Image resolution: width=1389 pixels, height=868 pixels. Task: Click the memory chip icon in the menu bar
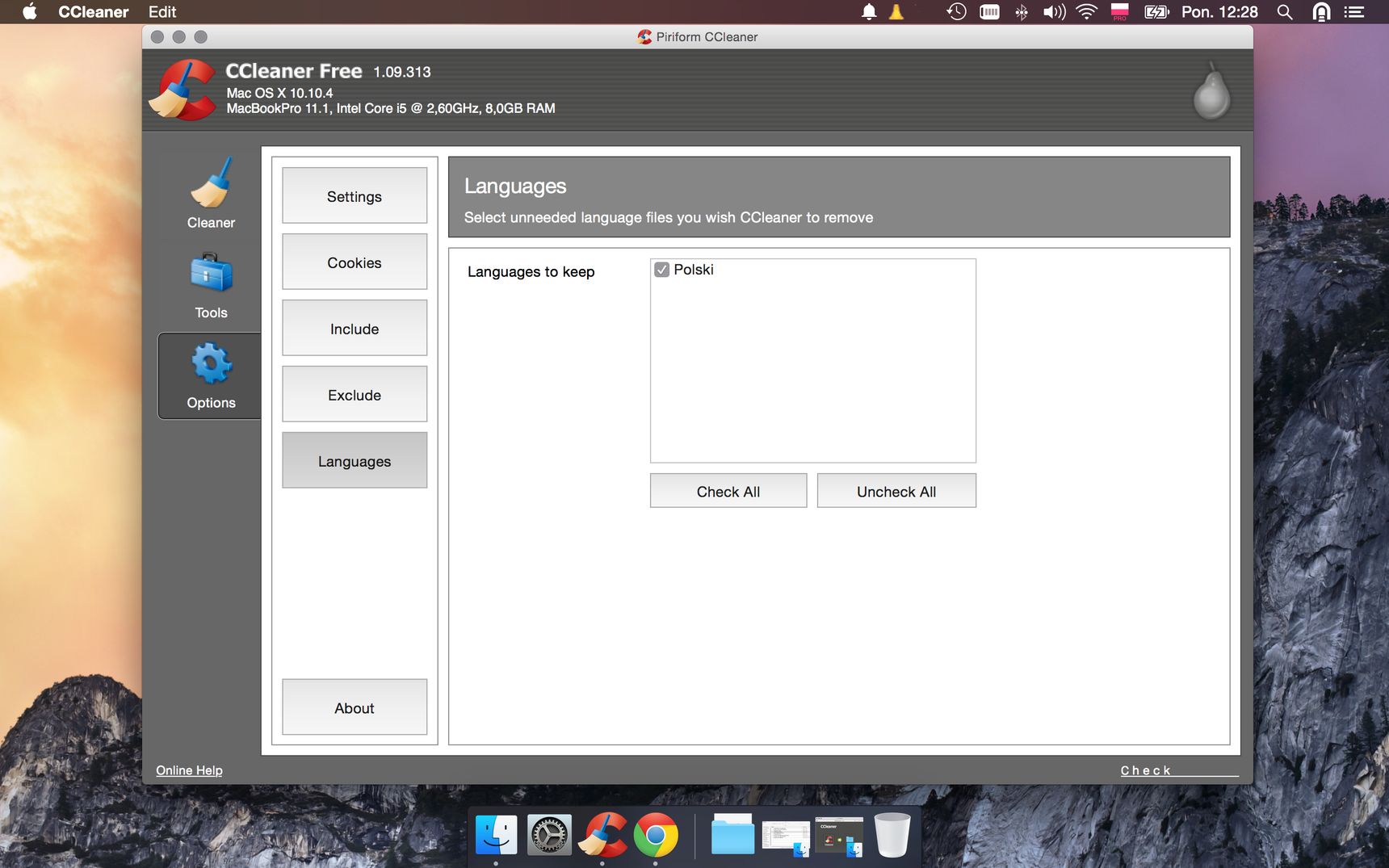(989, 11)
